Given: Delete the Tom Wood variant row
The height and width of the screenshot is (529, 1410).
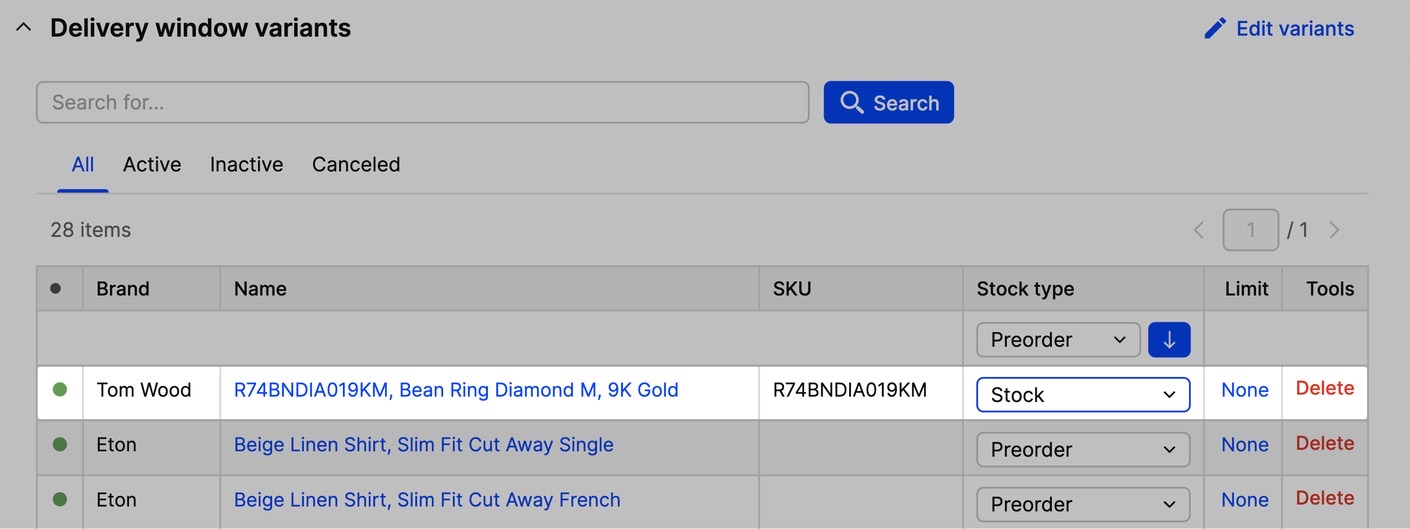Looking at the screenshot, I should pyautogui.click(x=1325, y=388).
